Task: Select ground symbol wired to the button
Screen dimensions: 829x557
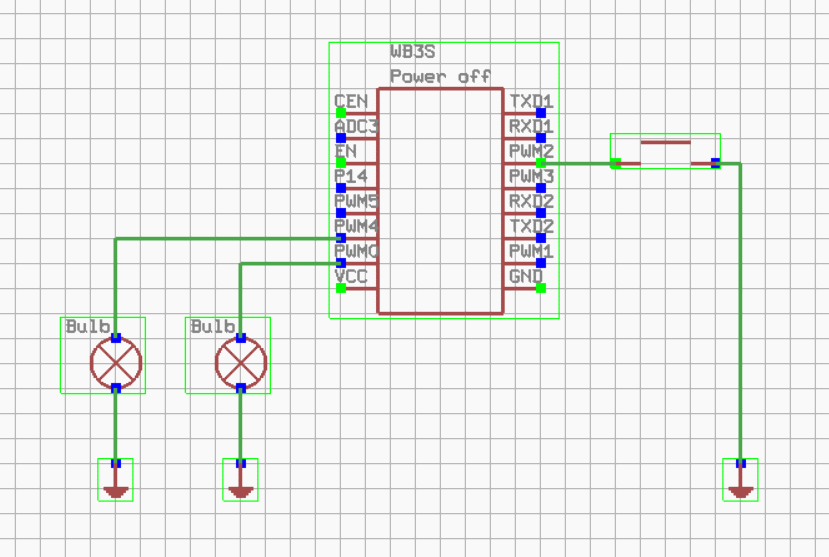Action: click(741, 480)
